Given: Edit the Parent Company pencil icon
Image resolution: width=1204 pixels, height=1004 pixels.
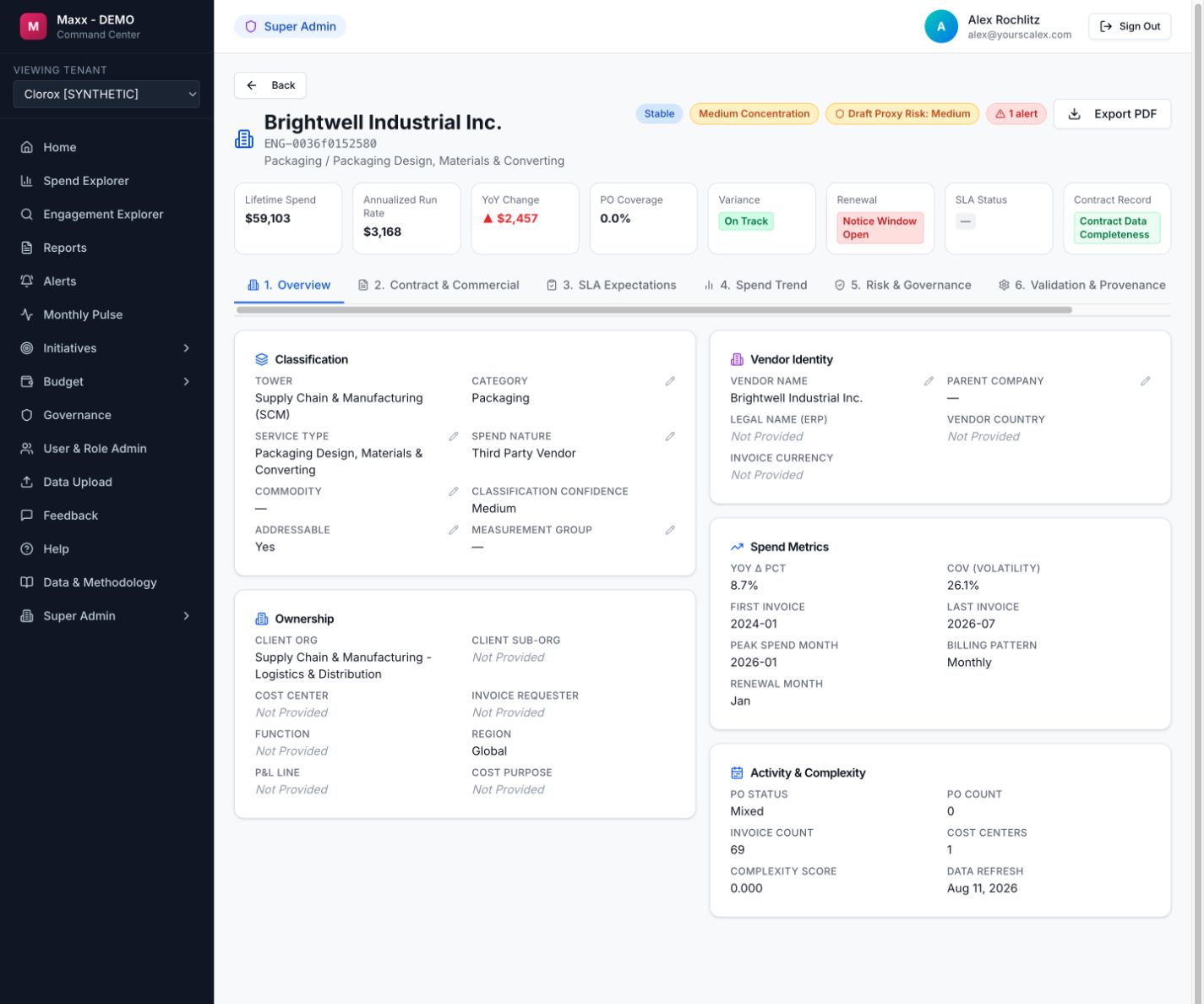Looking at the screenshot, I should click(x=1145, y=381).
